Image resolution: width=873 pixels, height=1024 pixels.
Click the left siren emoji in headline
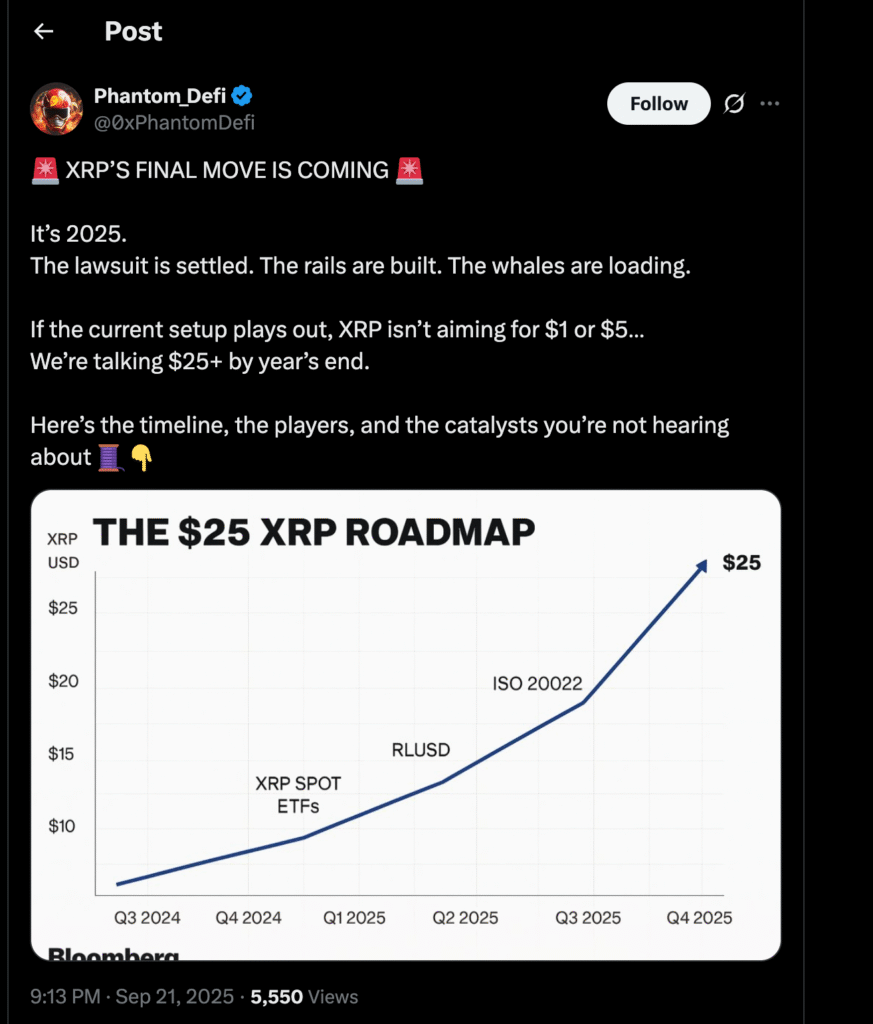45,171
